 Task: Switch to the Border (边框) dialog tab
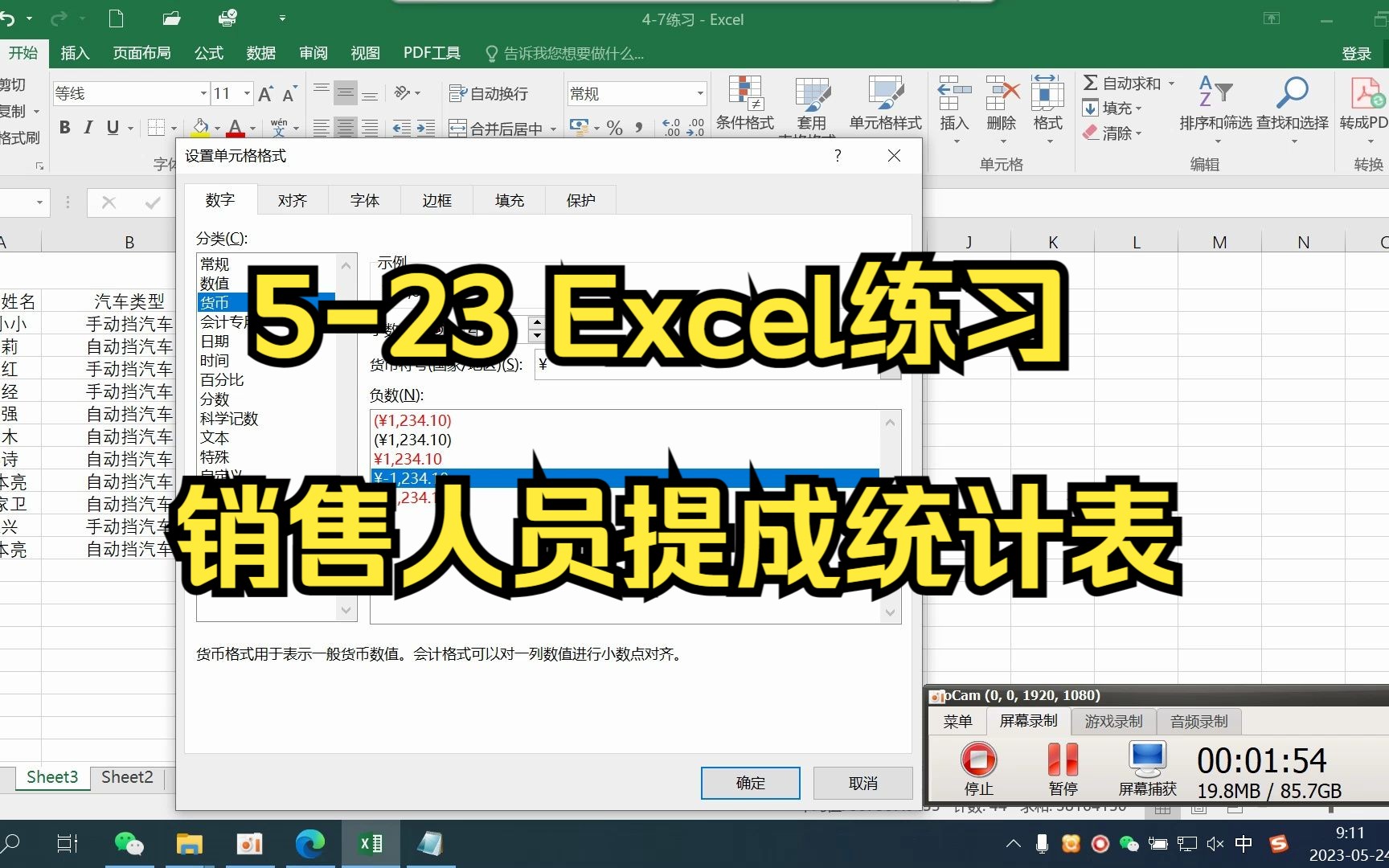[x=437, y=200]
